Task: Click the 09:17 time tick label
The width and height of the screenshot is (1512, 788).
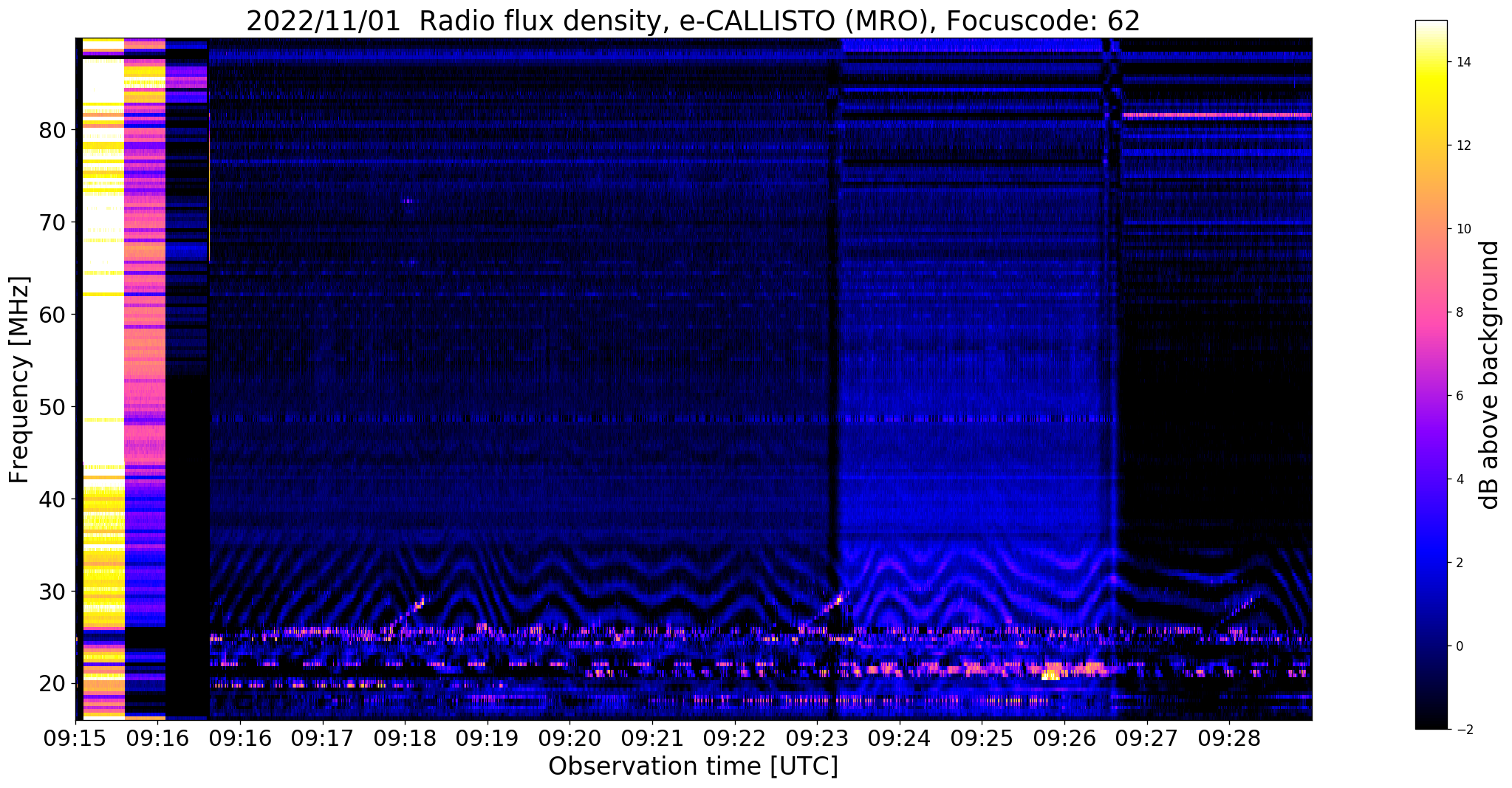Action: click(322, 739)
